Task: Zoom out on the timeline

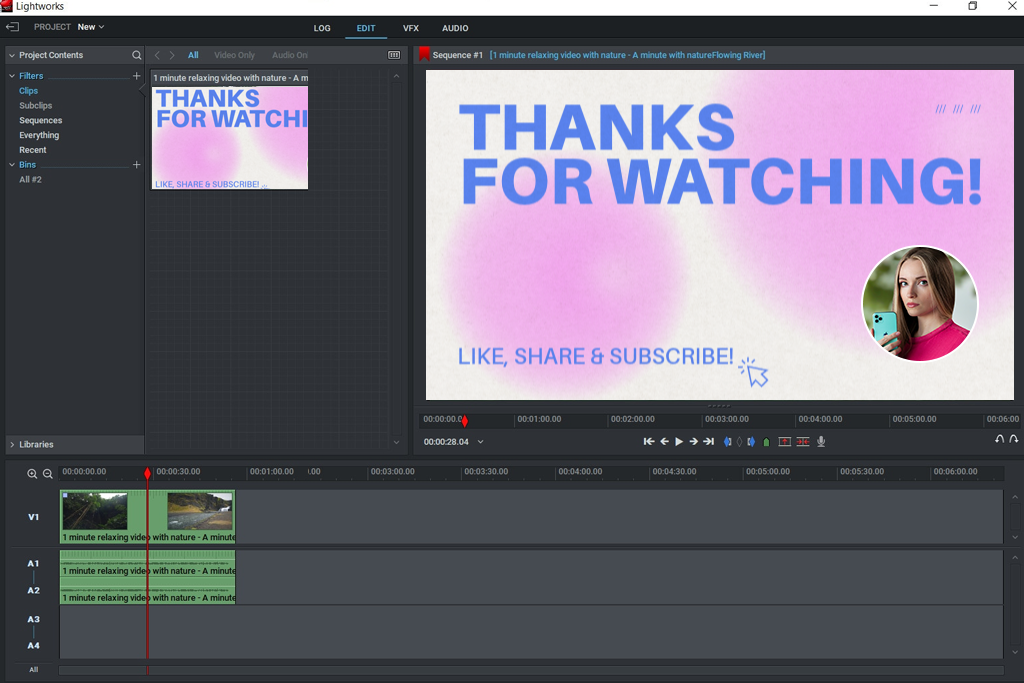Action: pyautogui.click(x=48, y=474)
